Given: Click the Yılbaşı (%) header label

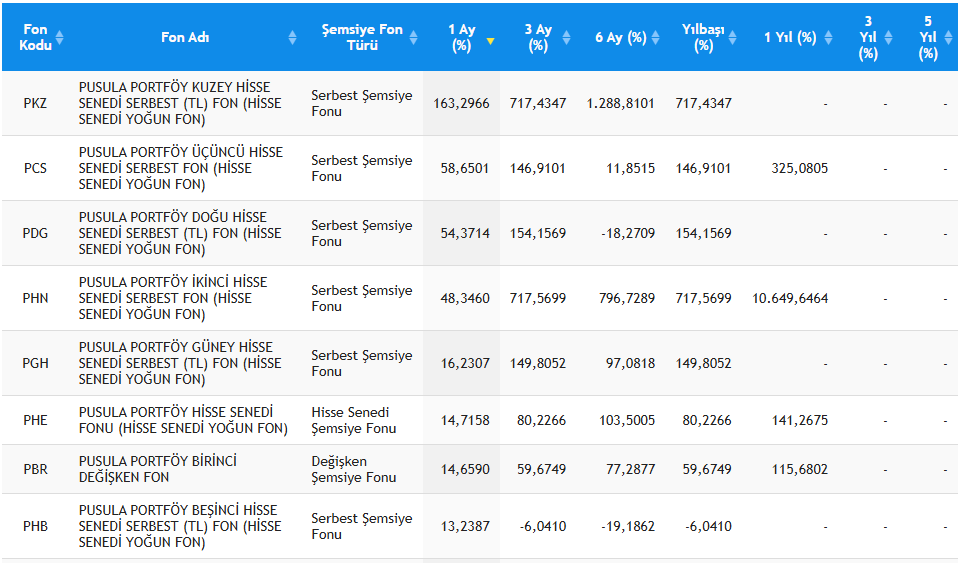Looking at the screenshot, I should click(703, 37).
